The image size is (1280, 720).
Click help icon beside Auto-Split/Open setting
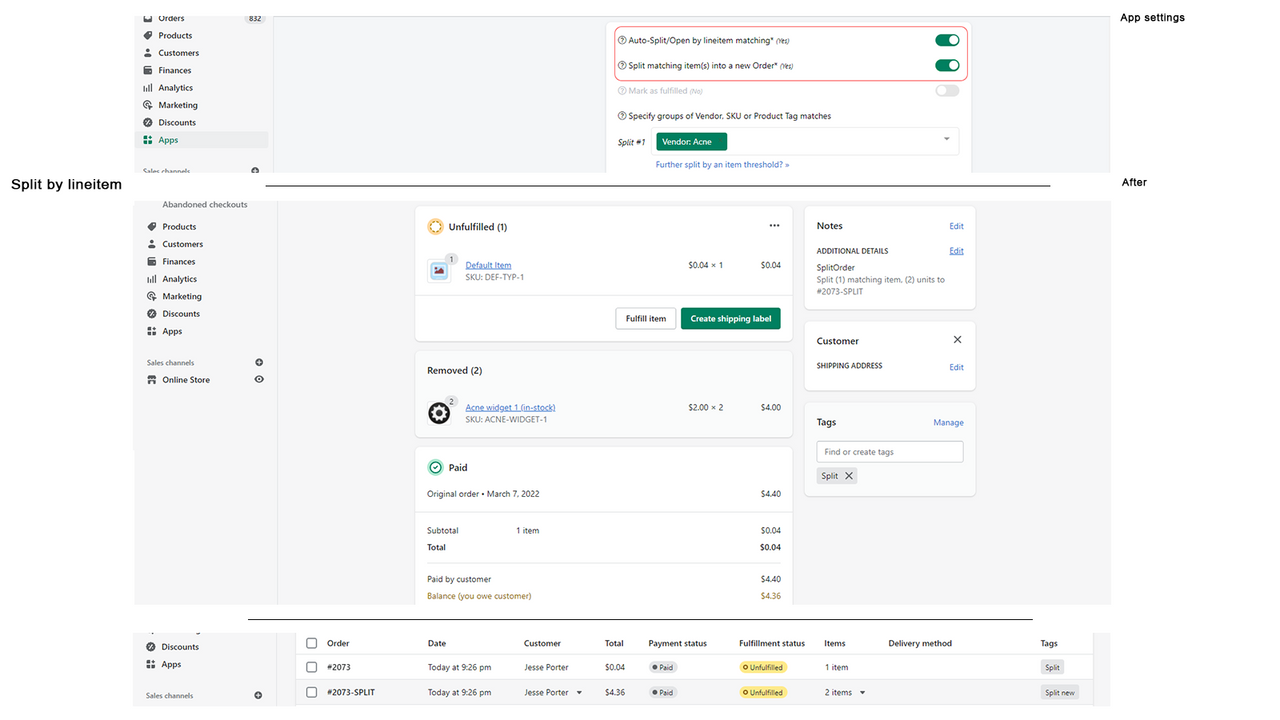(622, 41)
